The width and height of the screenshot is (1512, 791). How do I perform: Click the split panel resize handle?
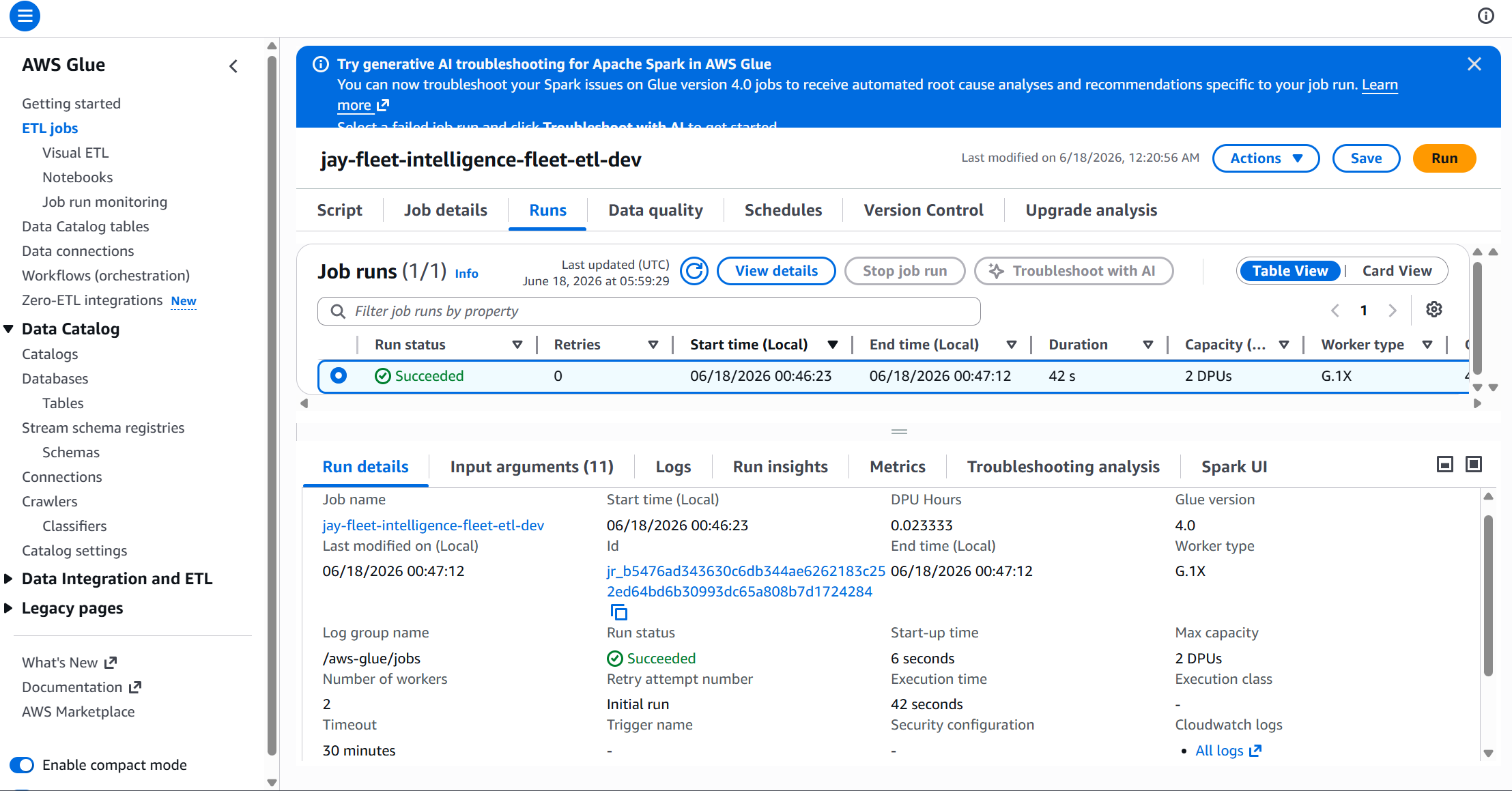[899, 431]
